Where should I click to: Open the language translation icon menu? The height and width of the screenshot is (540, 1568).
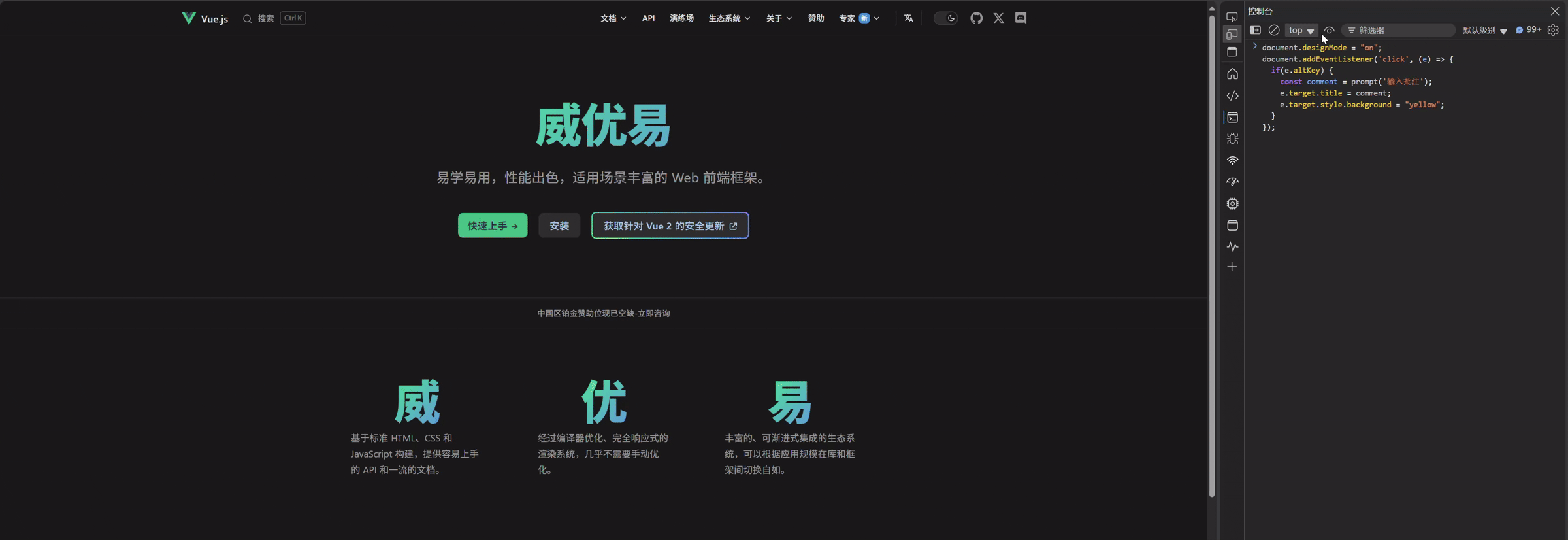point(908,18)
